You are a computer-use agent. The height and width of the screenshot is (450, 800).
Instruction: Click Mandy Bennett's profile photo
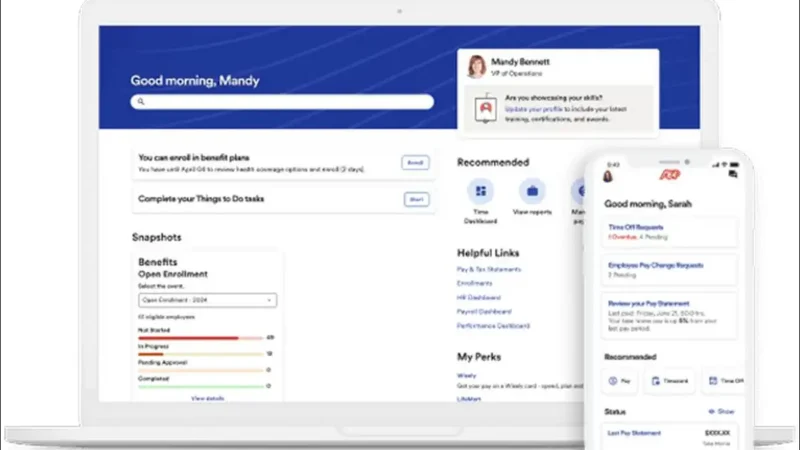coord(477,67)
